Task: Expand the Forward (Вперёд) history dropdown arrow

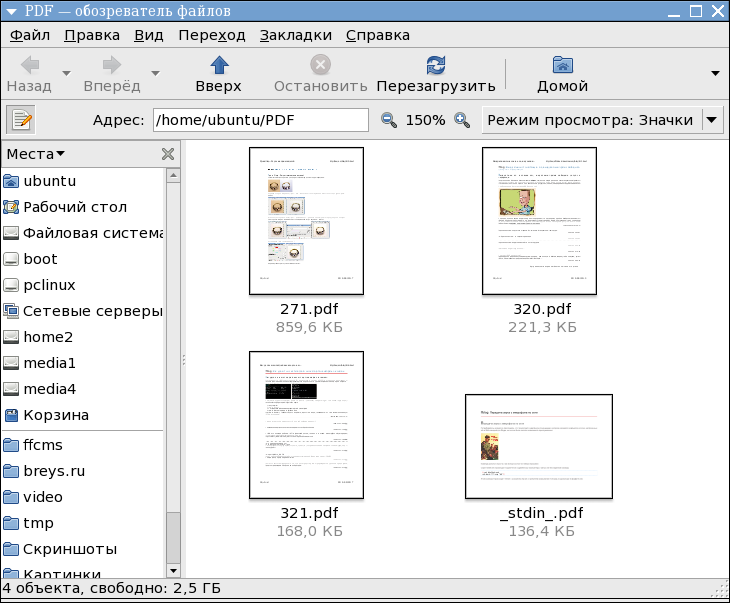Action: tap(155, 73)
